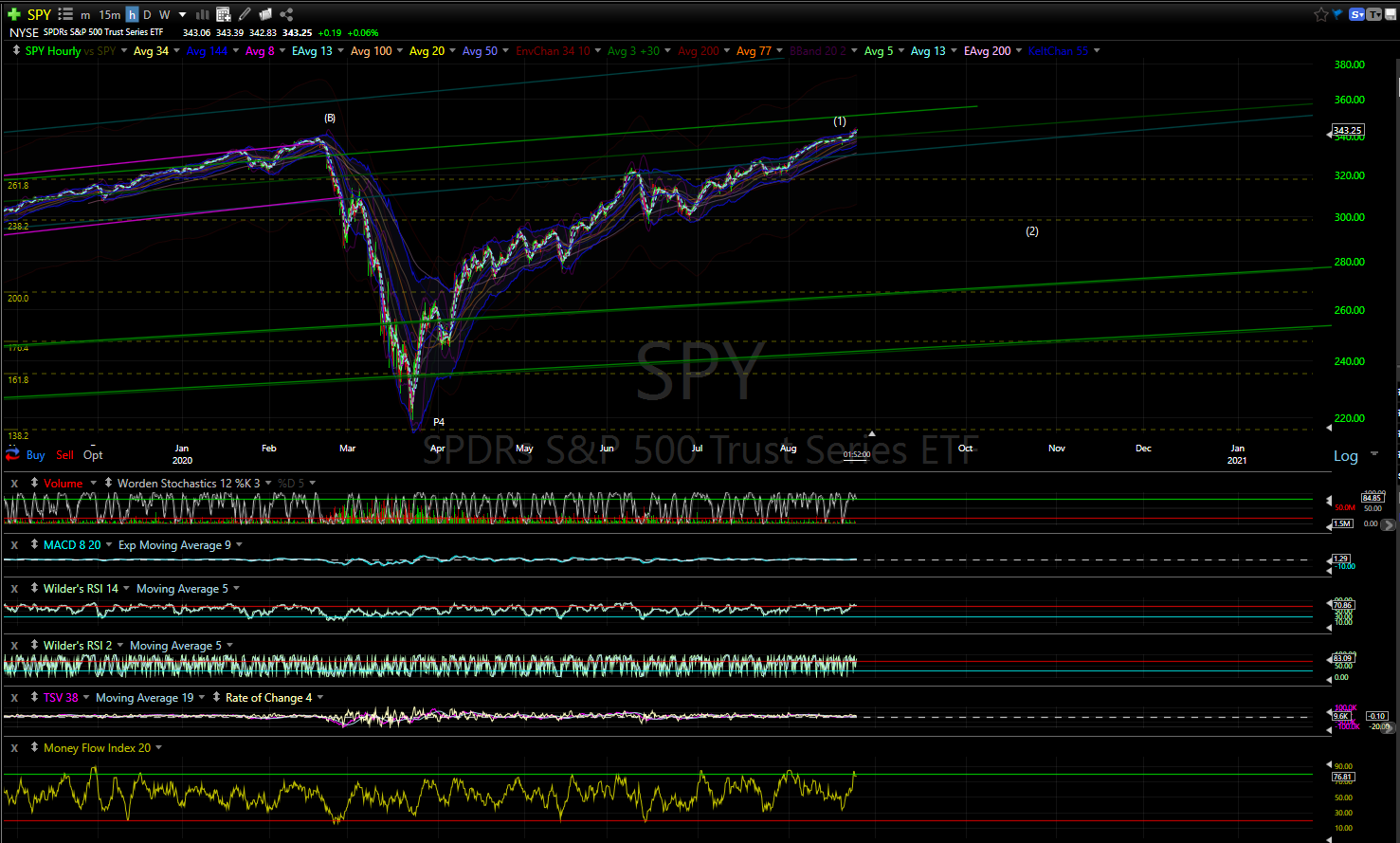This screenshot has width=1400, height=843.
Task: Click the SPY ticker symbol
Action: click(39, 14)
